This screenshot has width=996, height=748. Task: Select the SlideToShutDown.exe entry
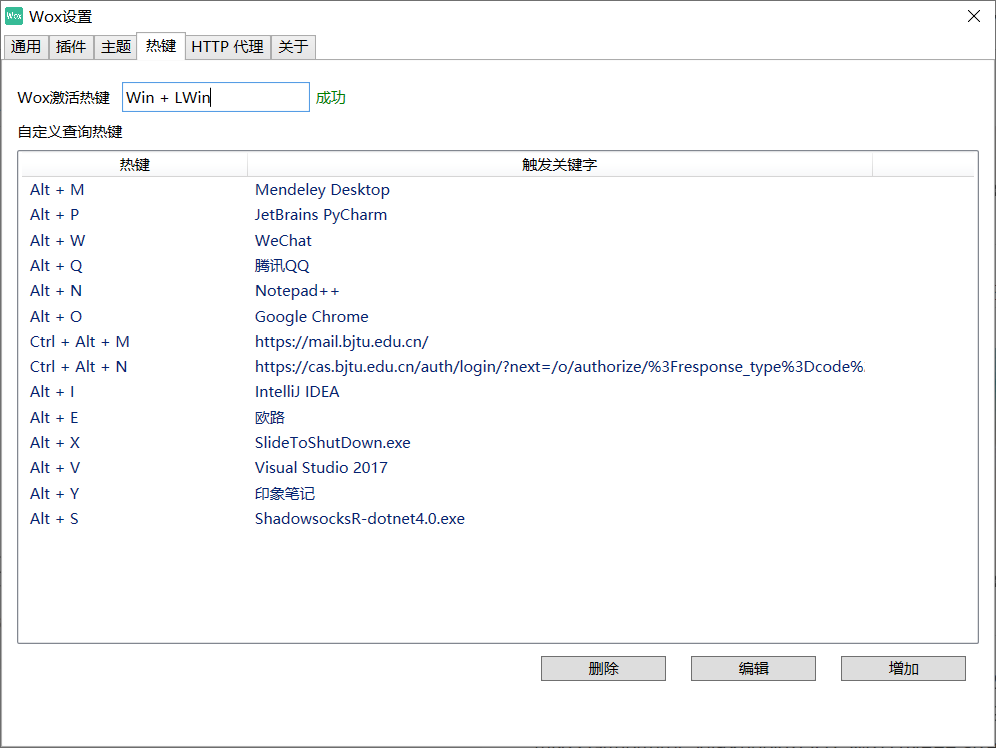[x=333, y=443]
